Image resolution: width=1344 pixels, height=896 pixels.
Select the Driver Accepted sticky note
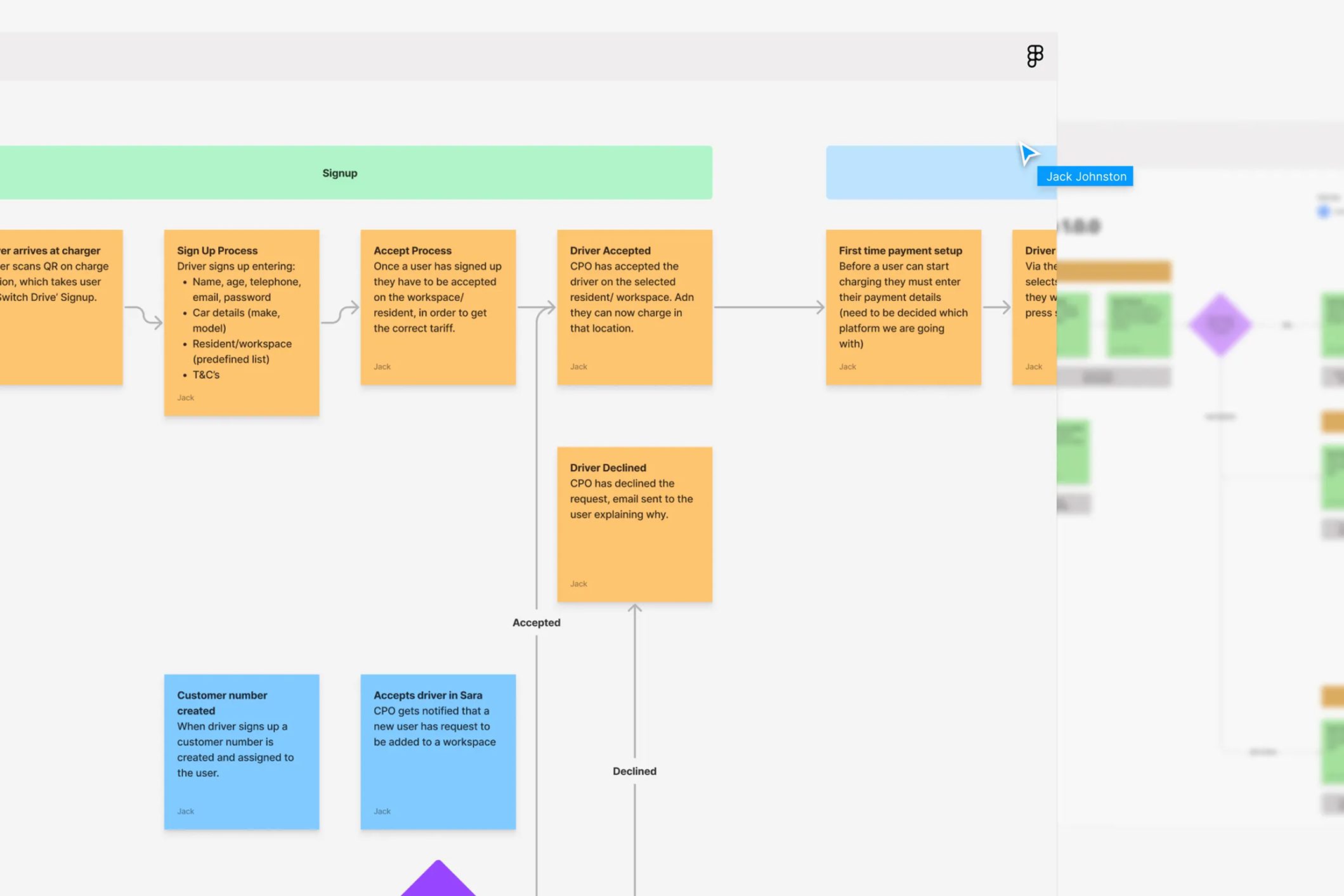click(634, 307)
